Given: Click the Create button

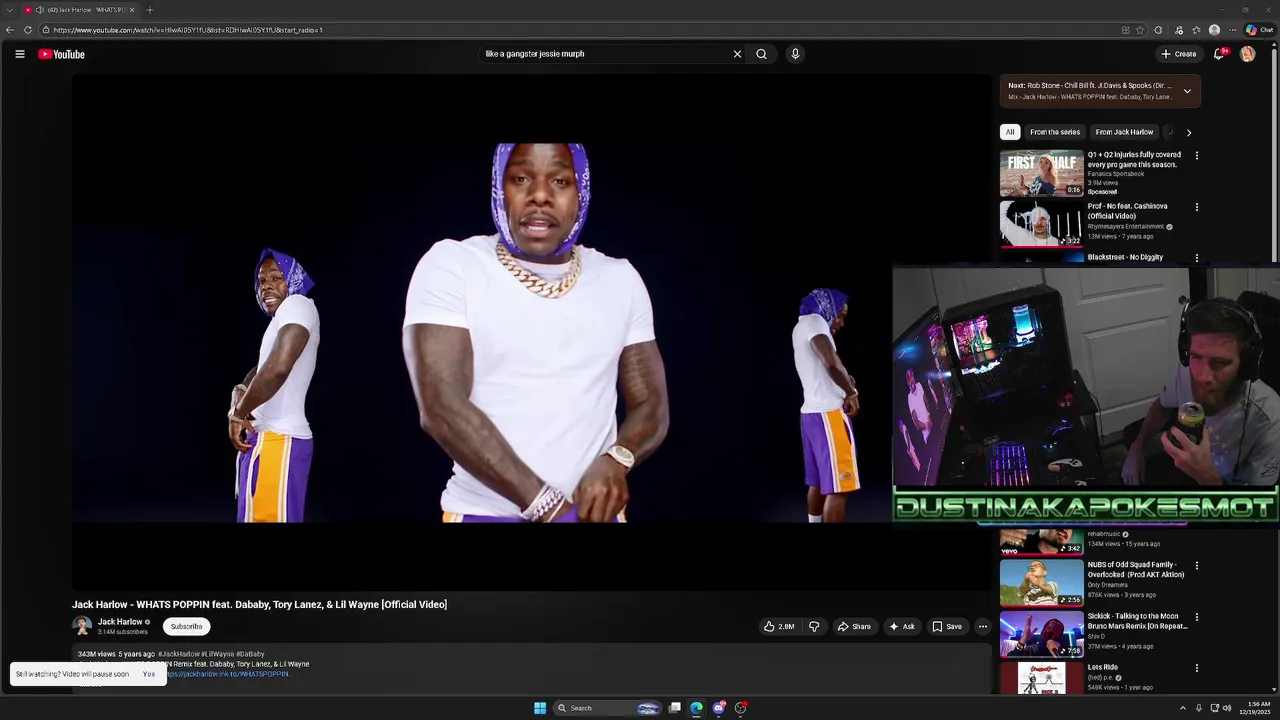Looking at the screenshot, I should pos(1178,54).
